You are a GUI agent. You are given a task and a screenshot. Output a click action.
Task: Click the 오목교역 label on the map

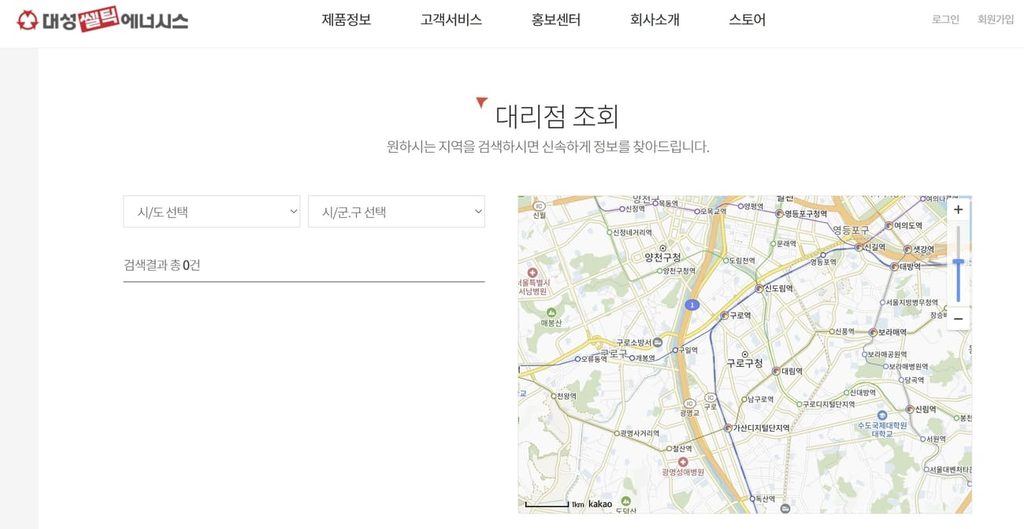coord(713,212)
